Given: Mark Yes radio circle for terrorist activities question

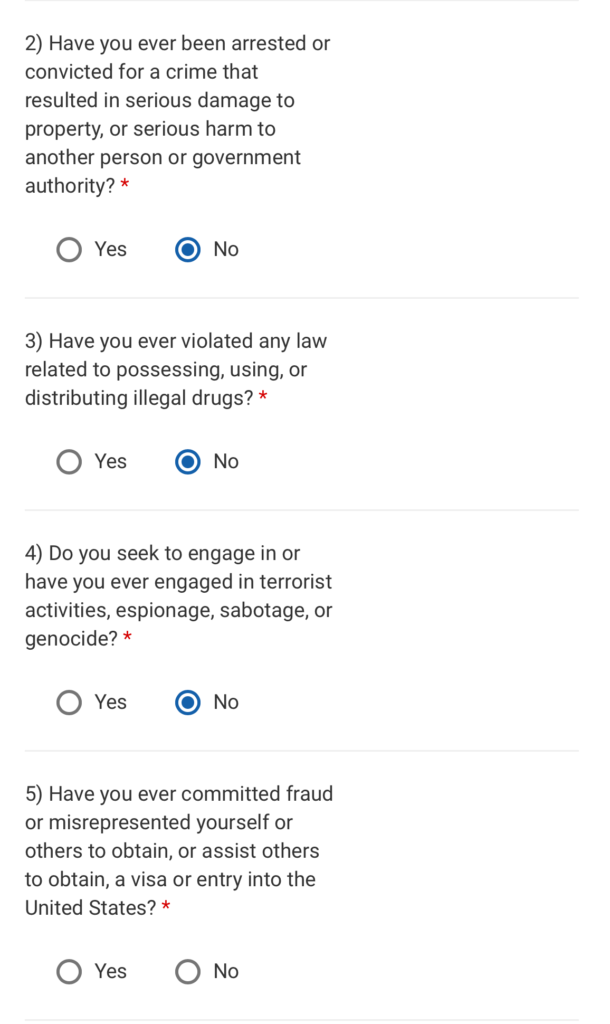Looking at the screenshot, I should (x=69, y=703).
